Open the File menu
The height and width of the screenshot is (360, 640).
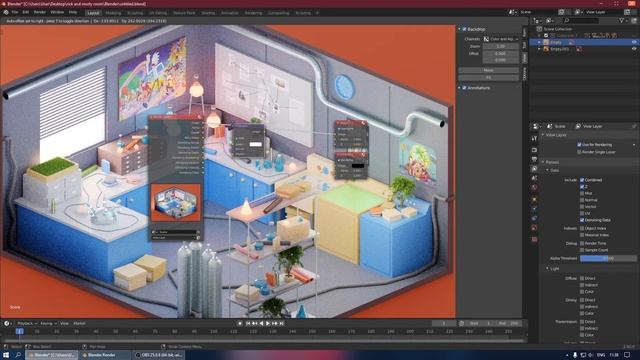[15, 13]
